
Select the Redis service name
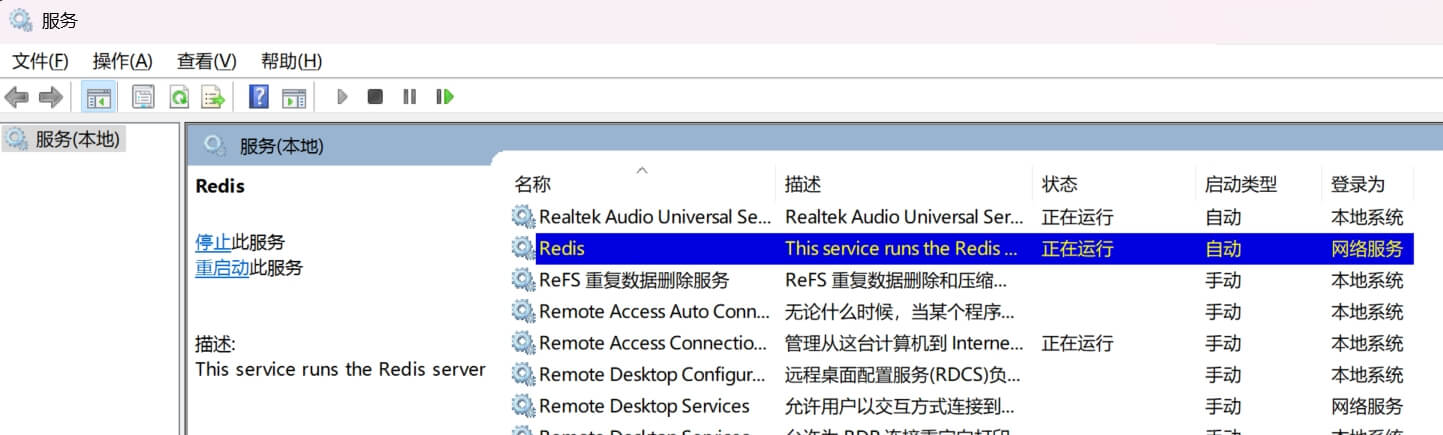[x=562, y=248]
